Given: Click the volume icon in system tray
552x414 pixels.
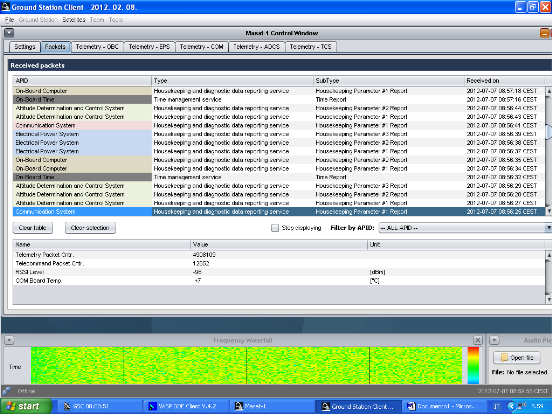Looking at the screenshot, I should [x=522, y=406].
